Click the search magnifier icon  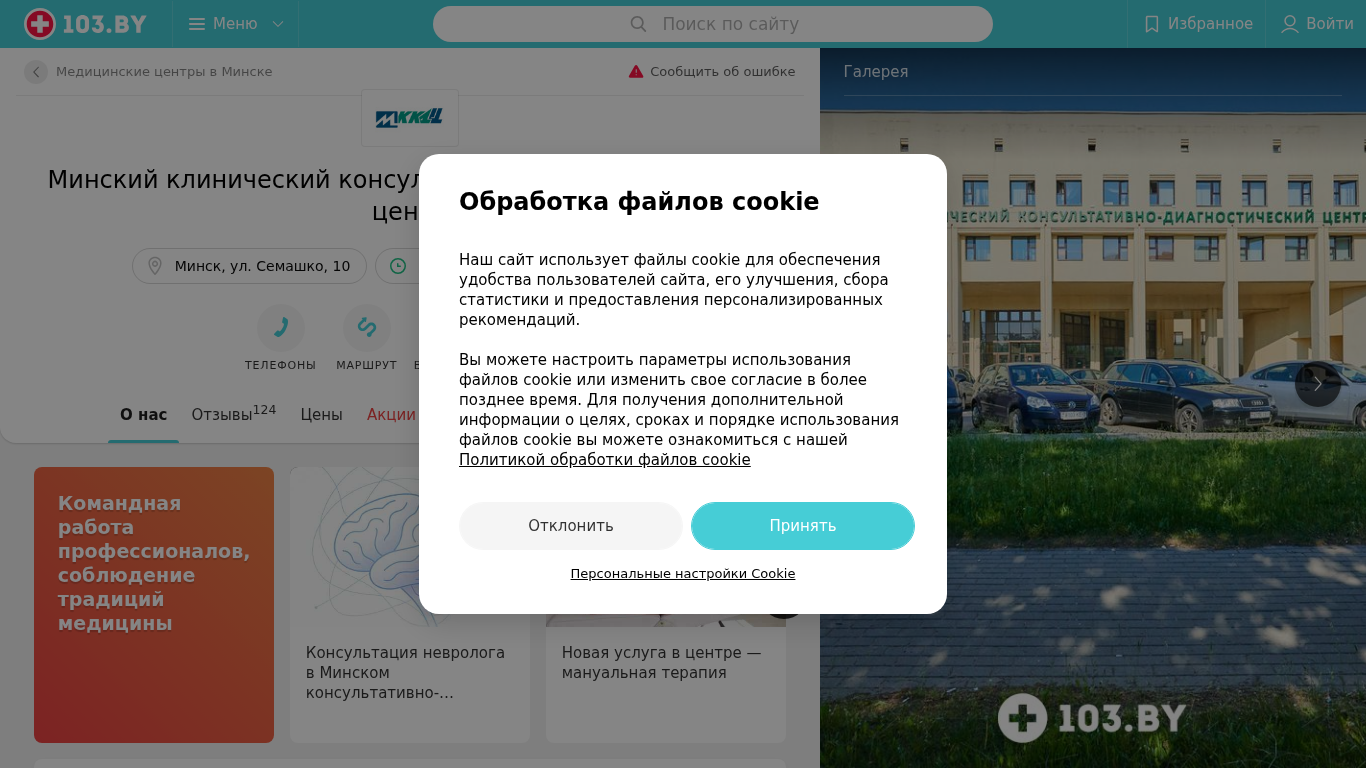[x=638, y=24]
